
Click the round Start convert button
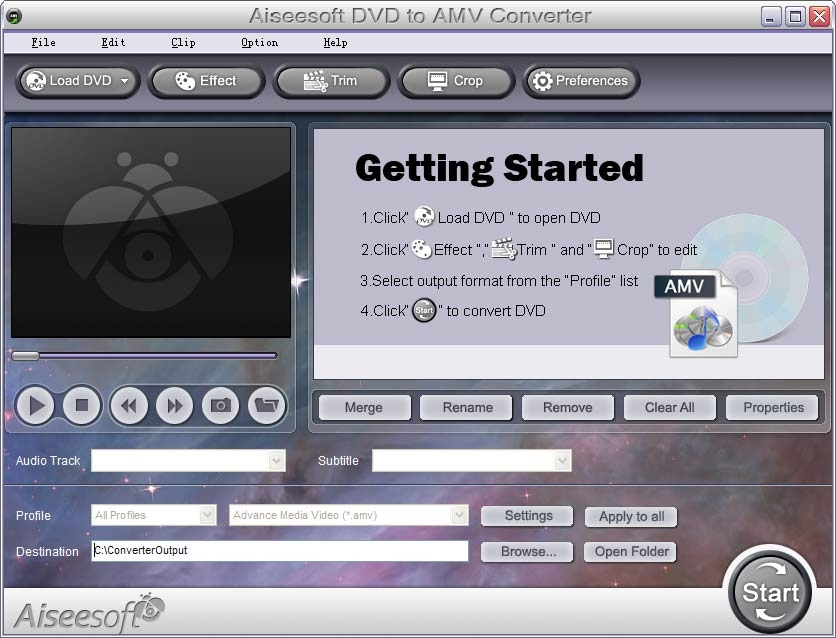(769, 591)
